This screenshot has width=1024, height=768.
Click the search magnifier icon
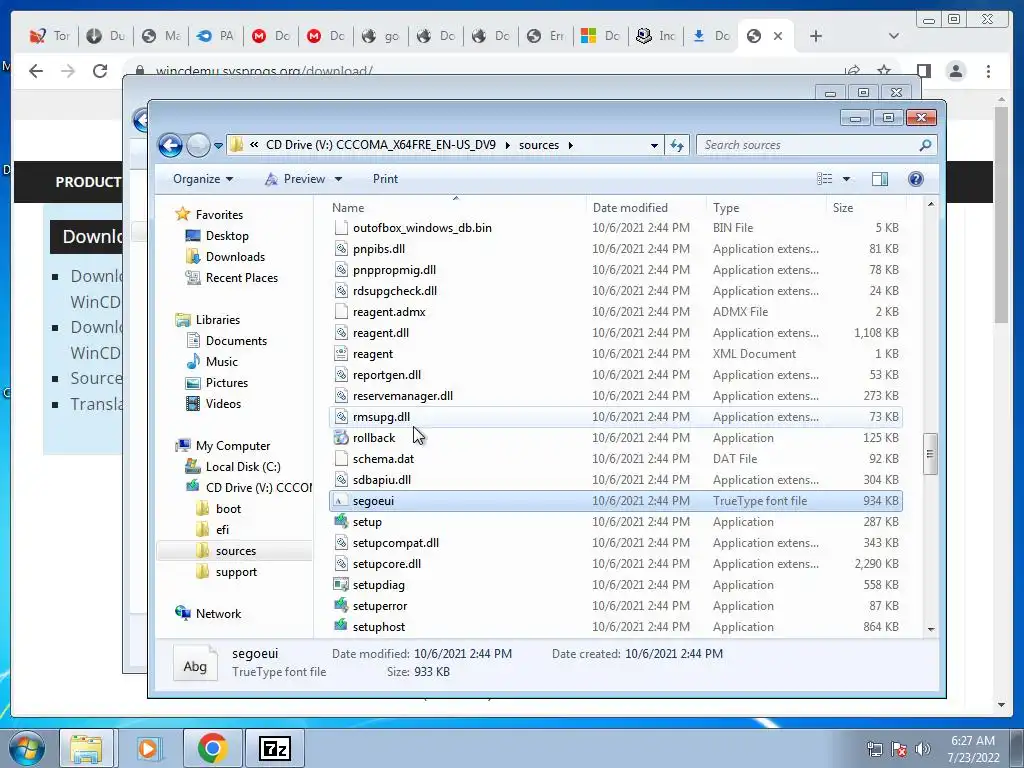click(925, 145)
